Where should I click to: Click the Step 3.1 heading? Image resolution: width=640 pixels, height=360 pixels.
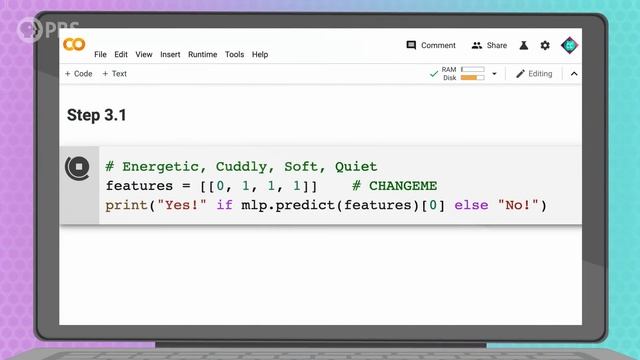coord(97,115)
